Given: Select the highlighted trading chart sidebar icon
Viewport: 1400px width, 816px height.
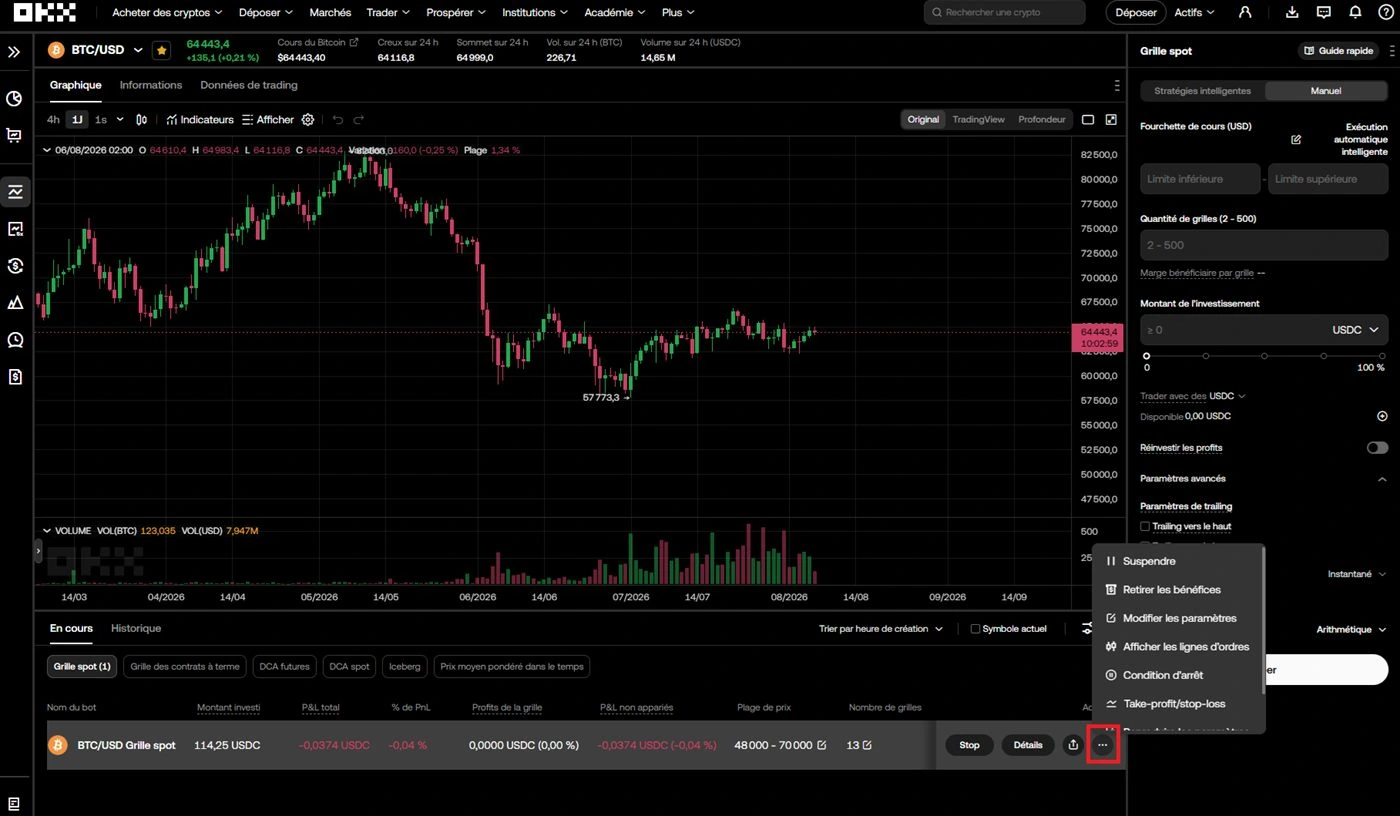Looking at the screenshot, I should [x=15, y=191].
